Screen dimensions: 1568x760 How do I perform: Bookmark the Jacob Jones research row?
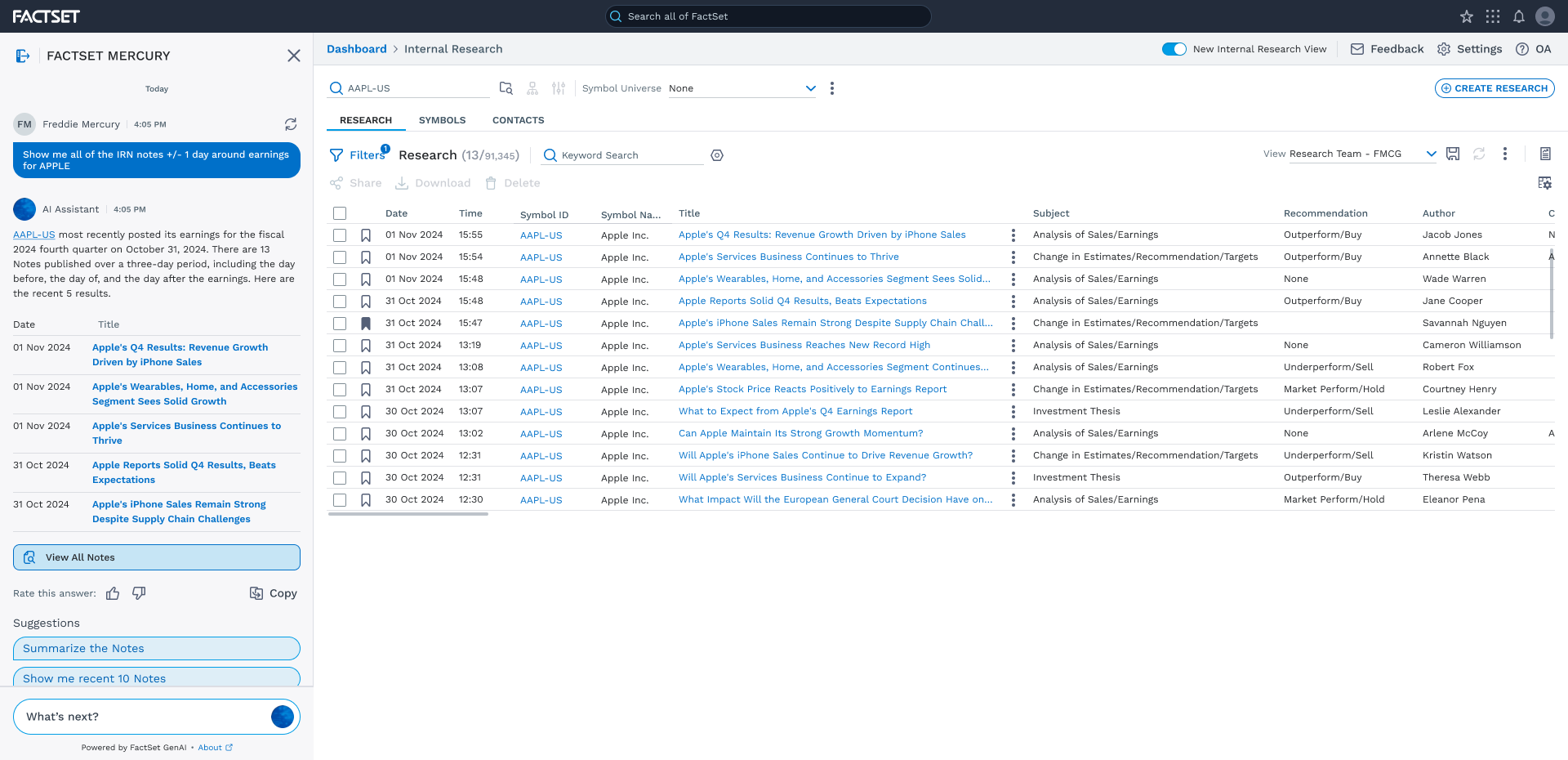pos(366,235)
